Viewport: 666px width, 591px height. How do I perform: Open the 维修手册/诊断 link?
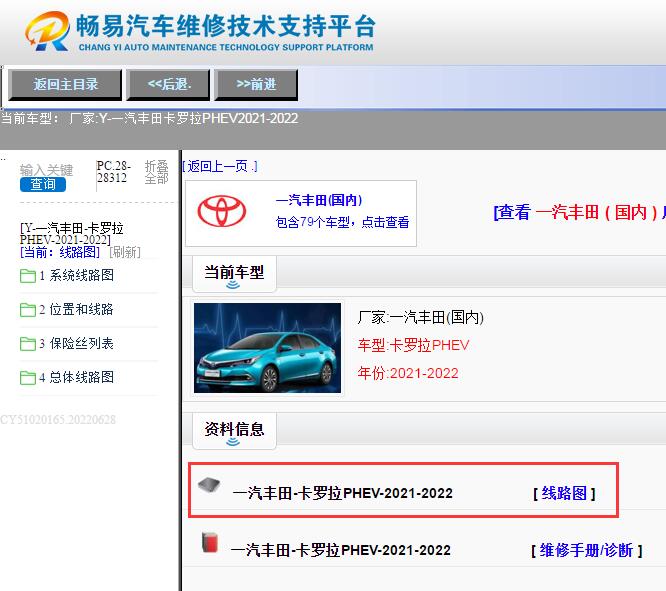tap(587, 551)
